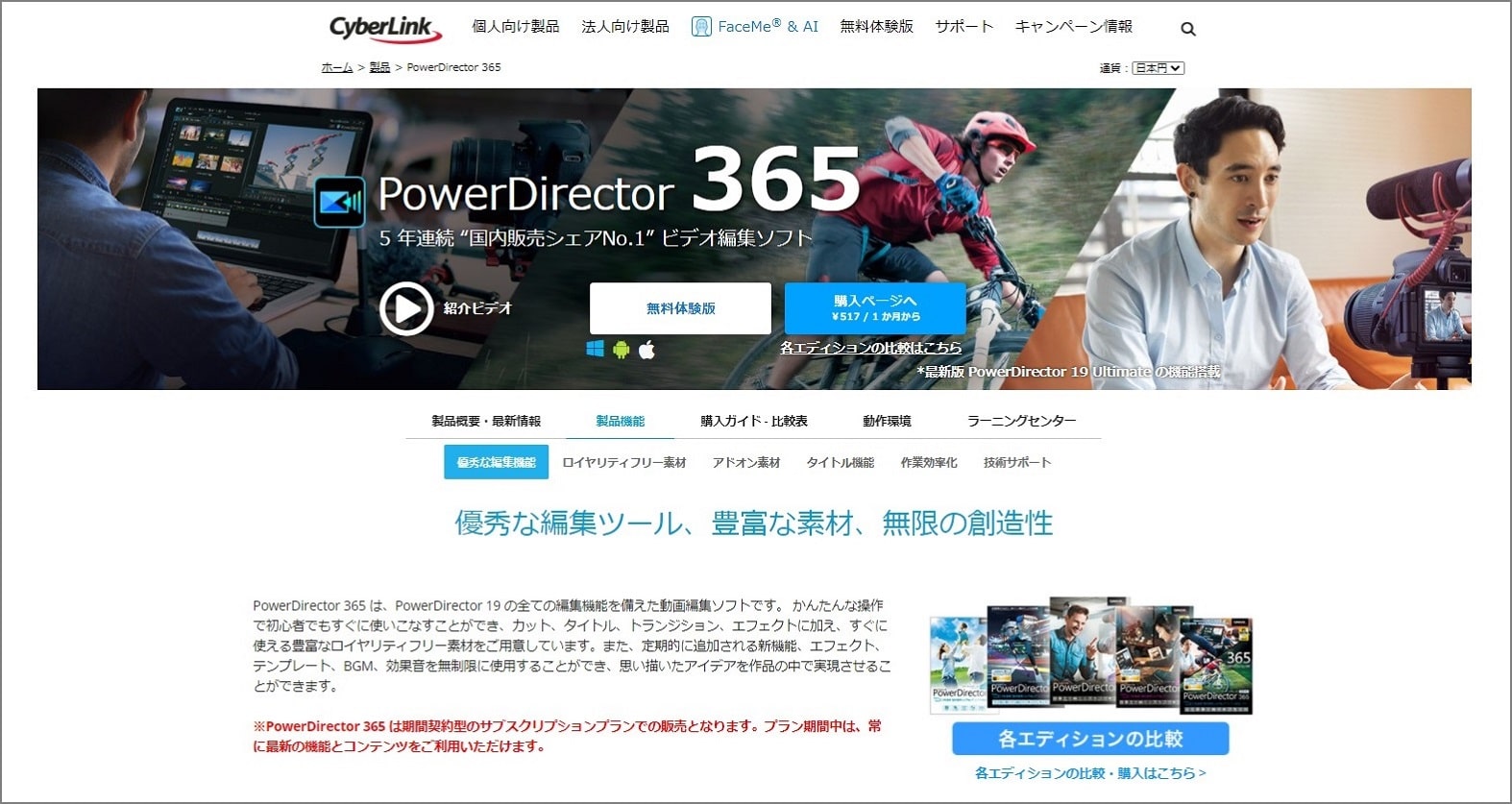Go to ホーム breadcrumb link

click(x=337, y=67)
